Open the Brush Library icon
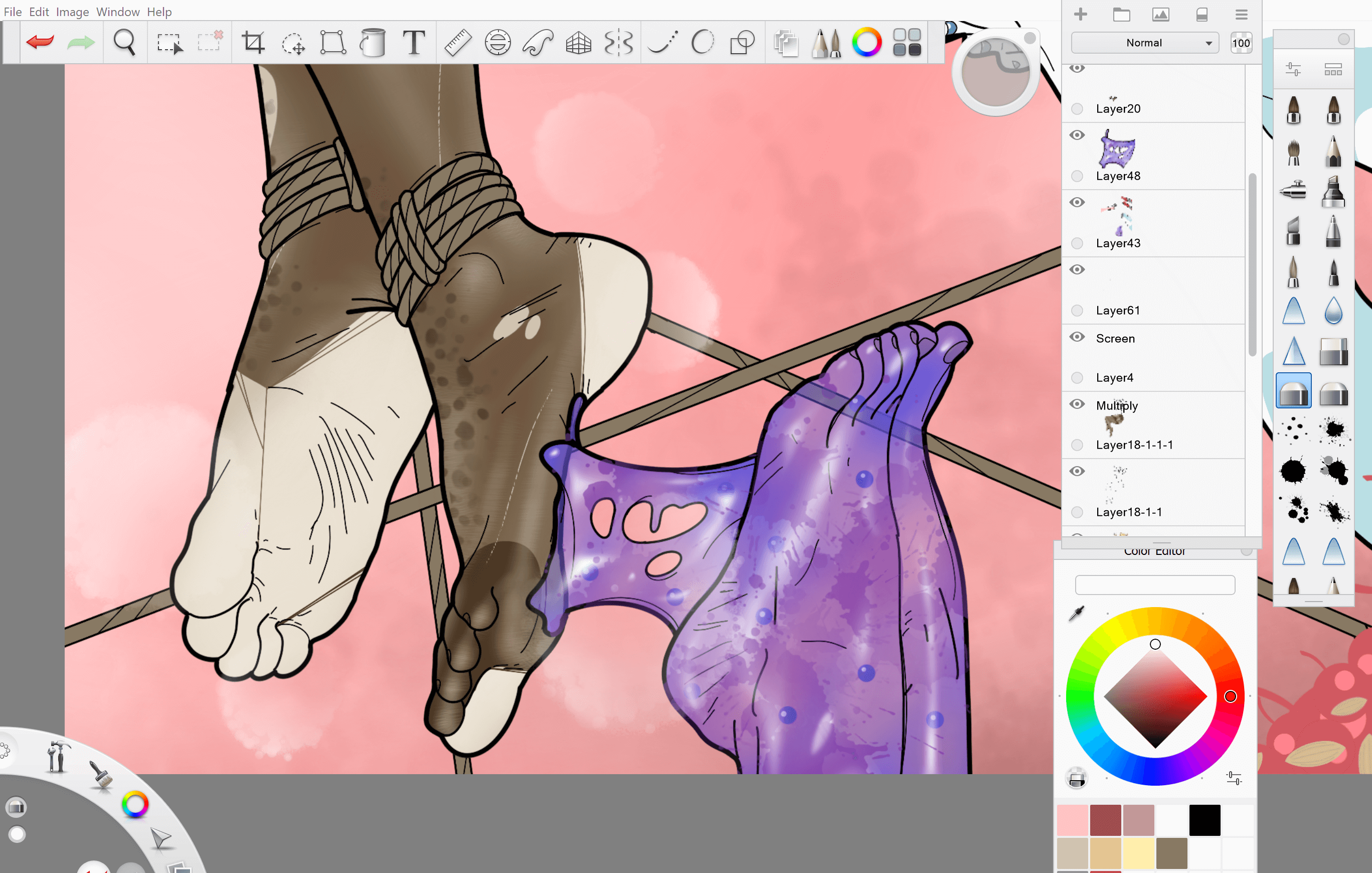 (x=827, y=42)
